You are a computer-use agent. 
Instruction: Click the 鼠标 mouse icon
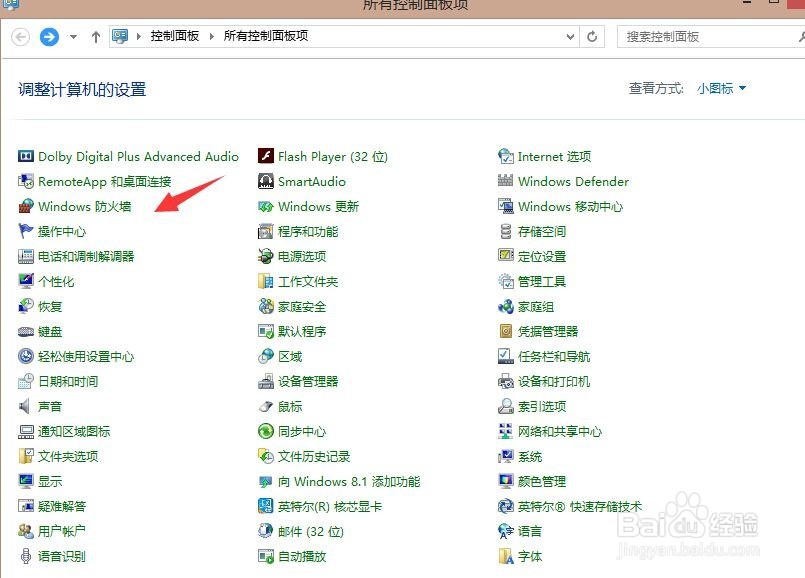265,407
